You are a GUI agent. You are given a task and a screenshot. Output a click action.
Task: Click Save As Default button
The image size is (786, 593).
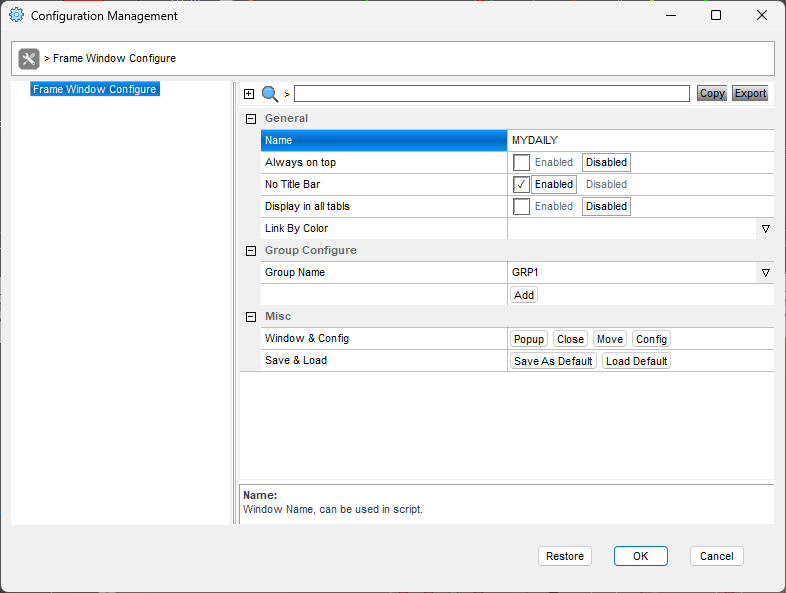point(553,361)
